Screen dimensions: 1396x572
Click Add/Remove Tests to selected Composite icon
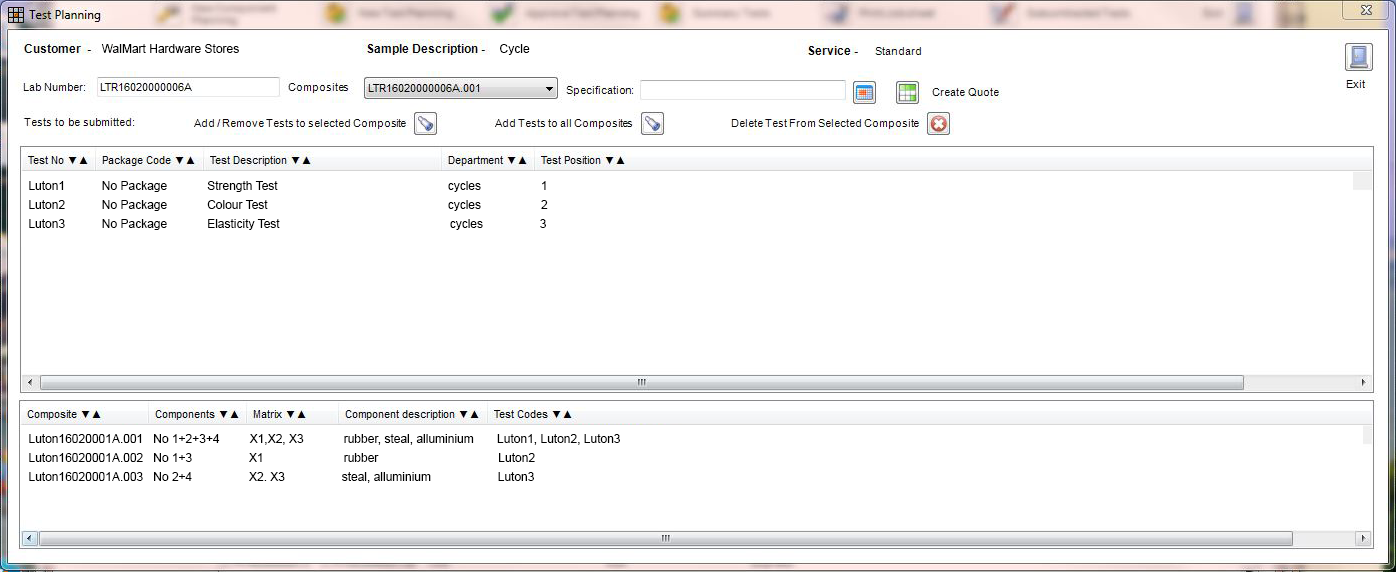(x=425, y=124)
